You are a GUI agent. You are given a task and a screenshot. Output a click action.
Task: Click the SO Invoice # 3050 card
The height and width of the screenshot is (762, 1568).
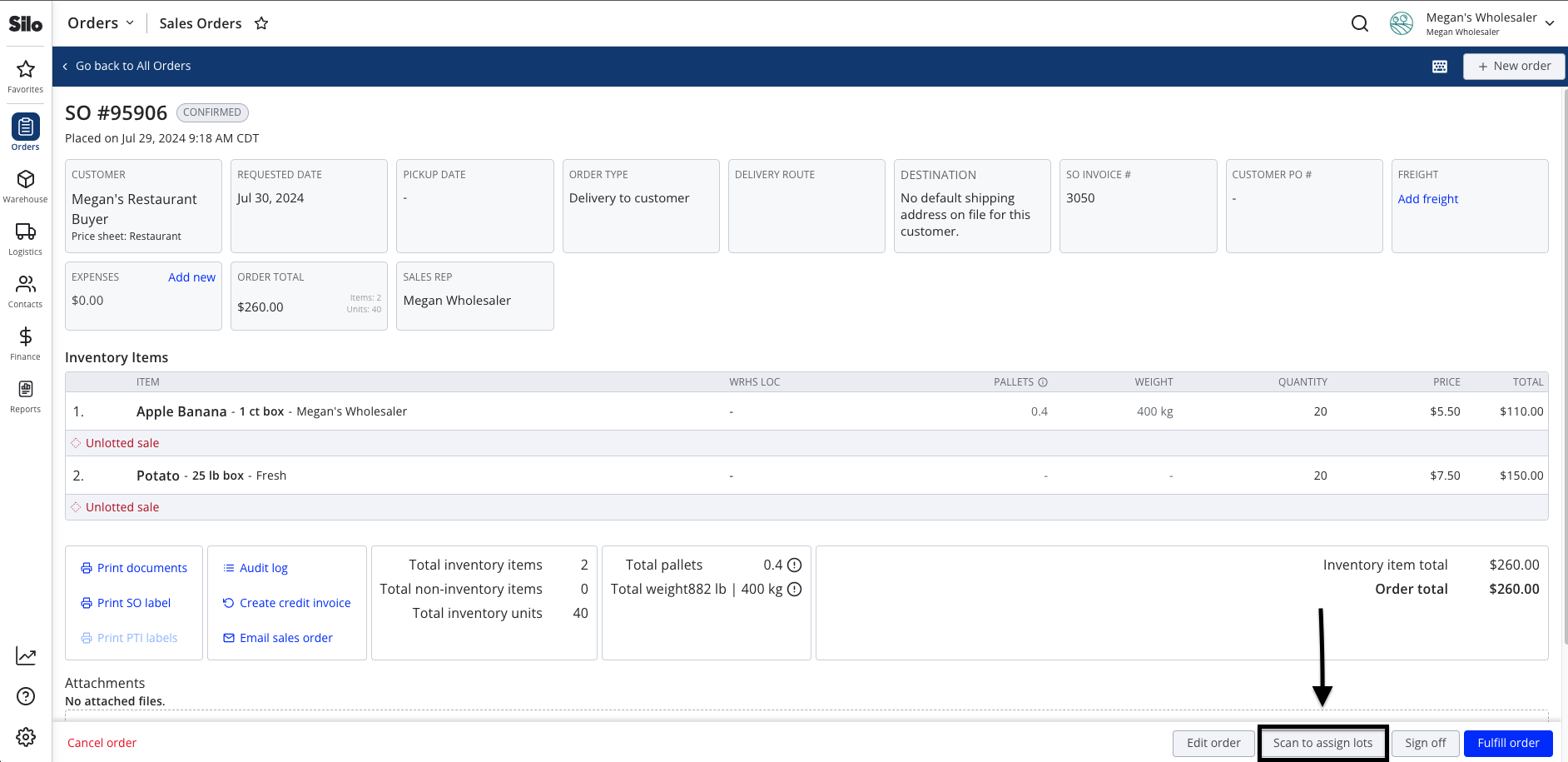1138,206
